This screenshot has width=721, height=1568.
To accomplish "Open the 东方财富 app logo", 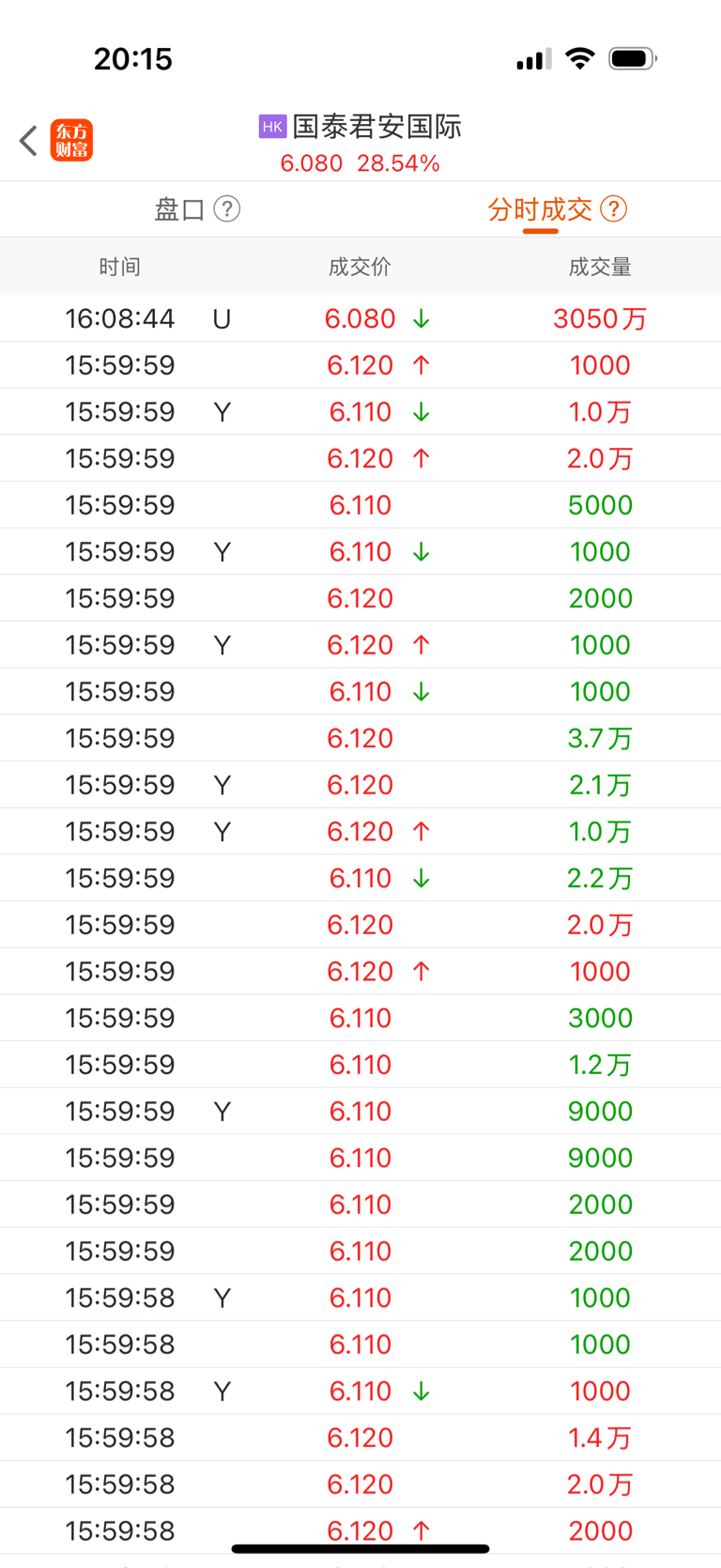I will point(71,141).
